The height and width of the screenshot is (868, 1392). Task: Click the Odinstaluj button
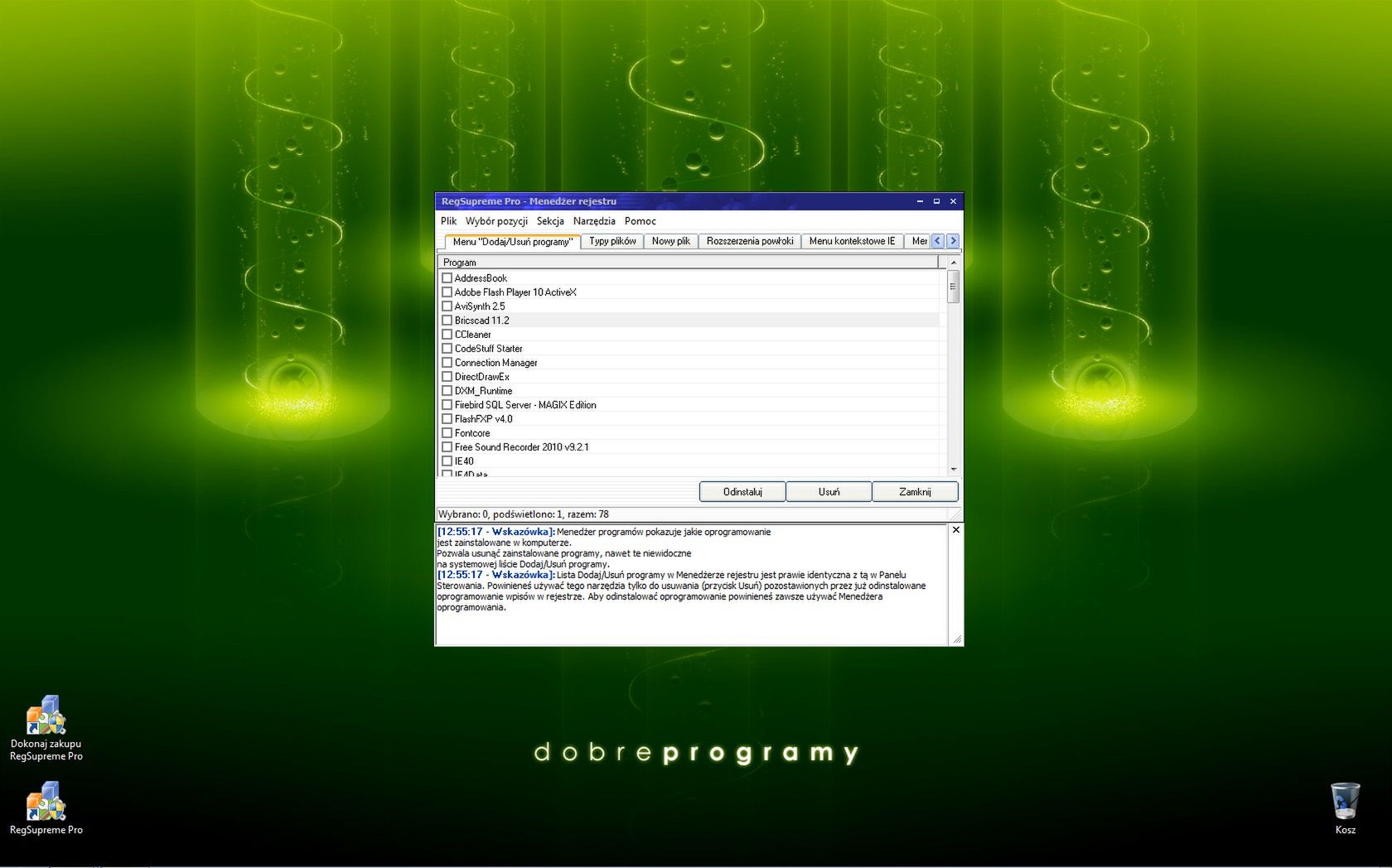[x=742, y=492]
